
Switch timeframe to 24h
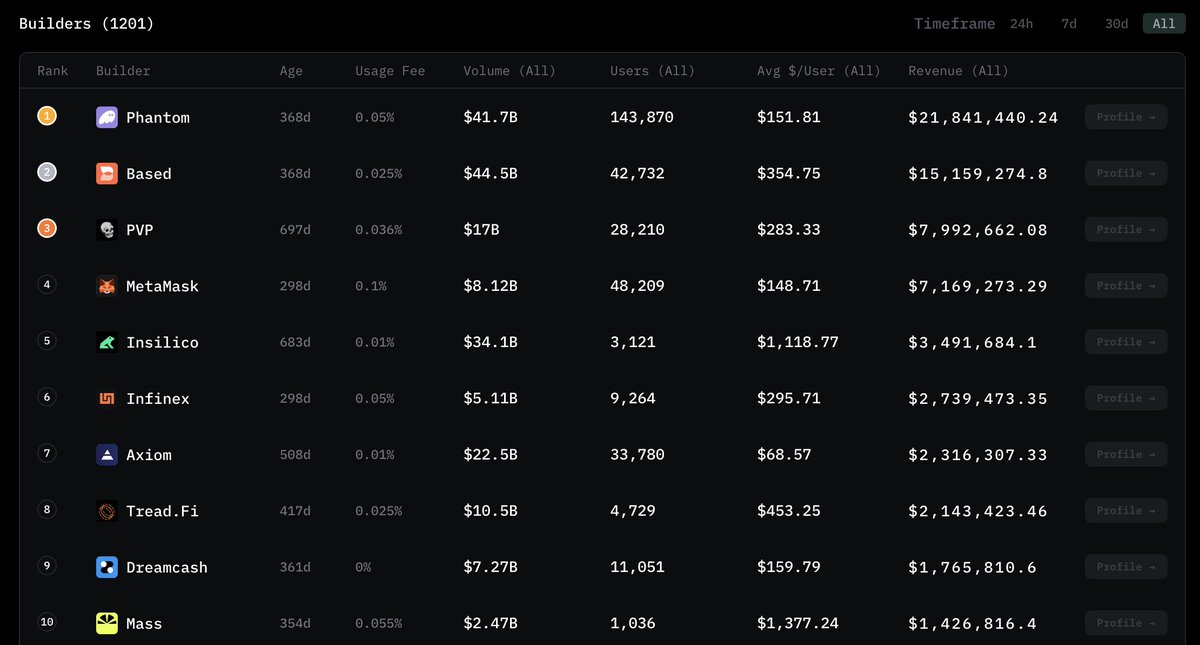tap(1021, 23)
